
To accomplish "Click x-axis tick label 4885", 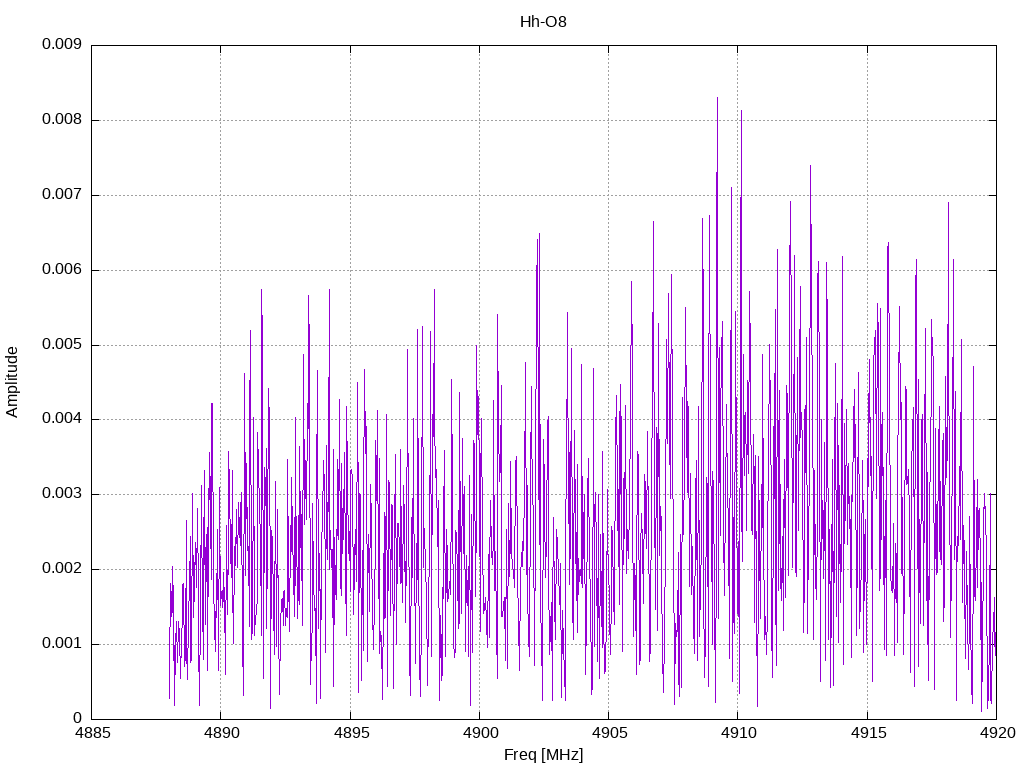I will click(92, 733).
